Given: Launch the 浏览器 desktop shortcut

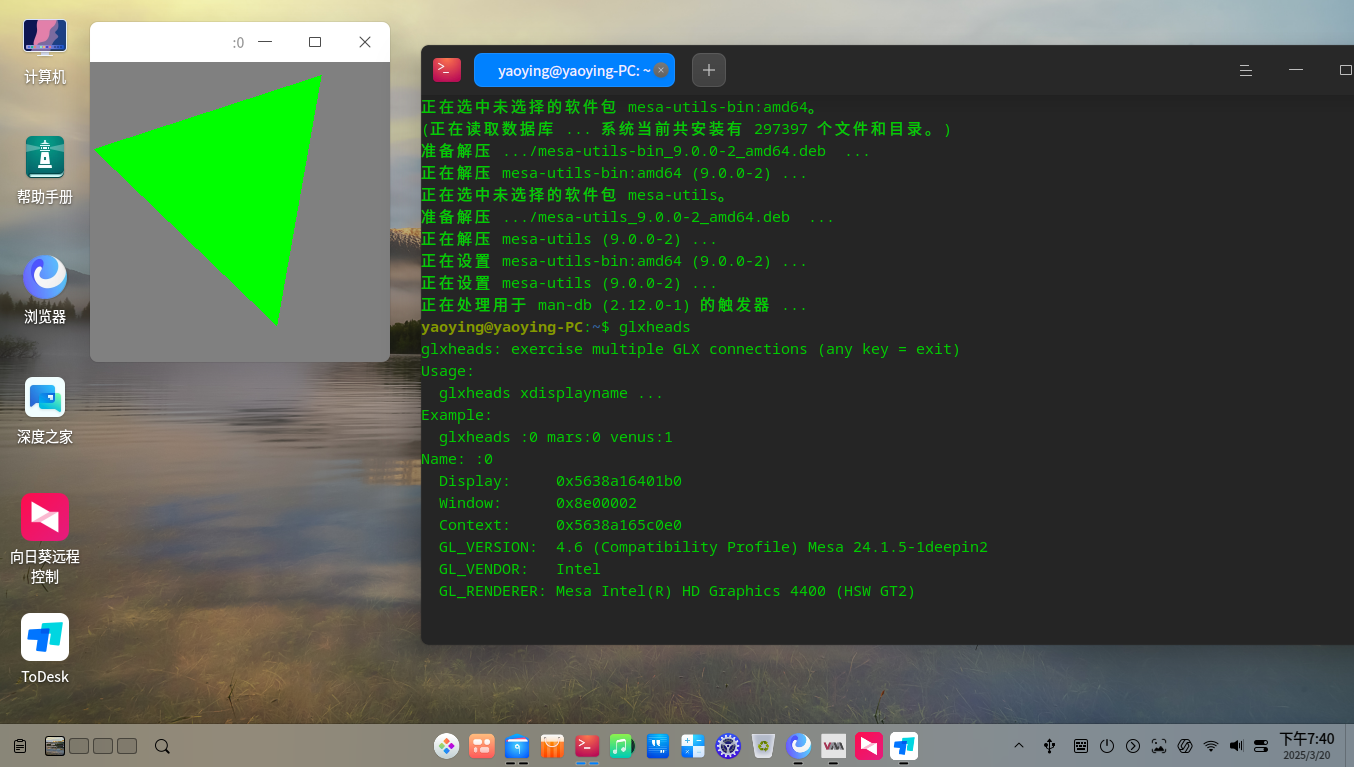Looking at the screenshot, I should tap(45, 291).
